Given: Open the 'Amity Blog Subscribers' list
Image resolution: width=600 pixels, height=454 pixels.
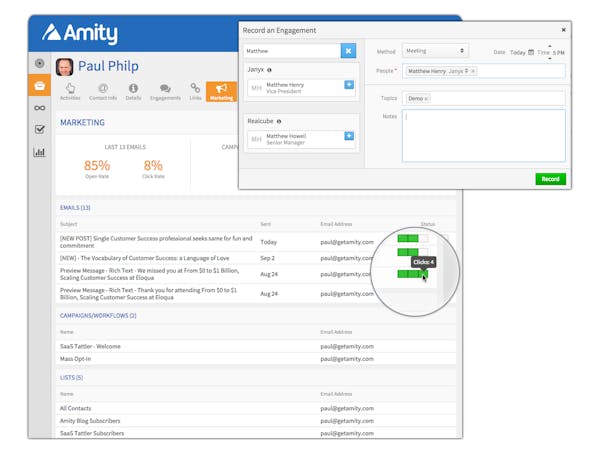Looking at the screenshot, I should [x=90, y=421].
